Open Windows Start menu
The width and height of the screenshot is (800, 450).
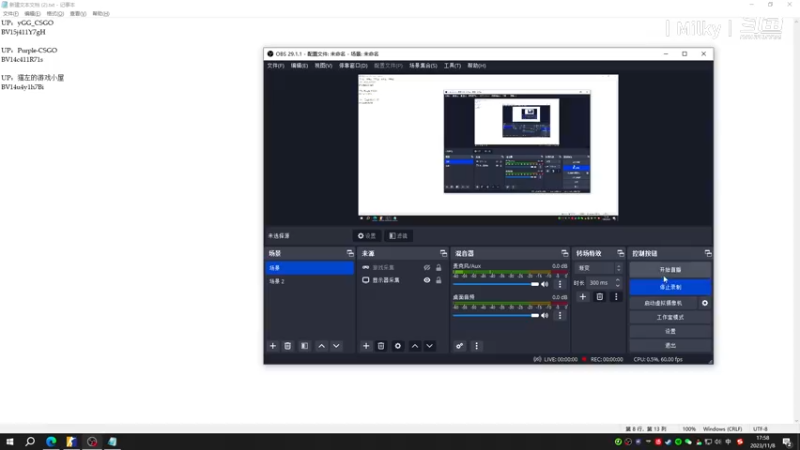click(10, 442)
